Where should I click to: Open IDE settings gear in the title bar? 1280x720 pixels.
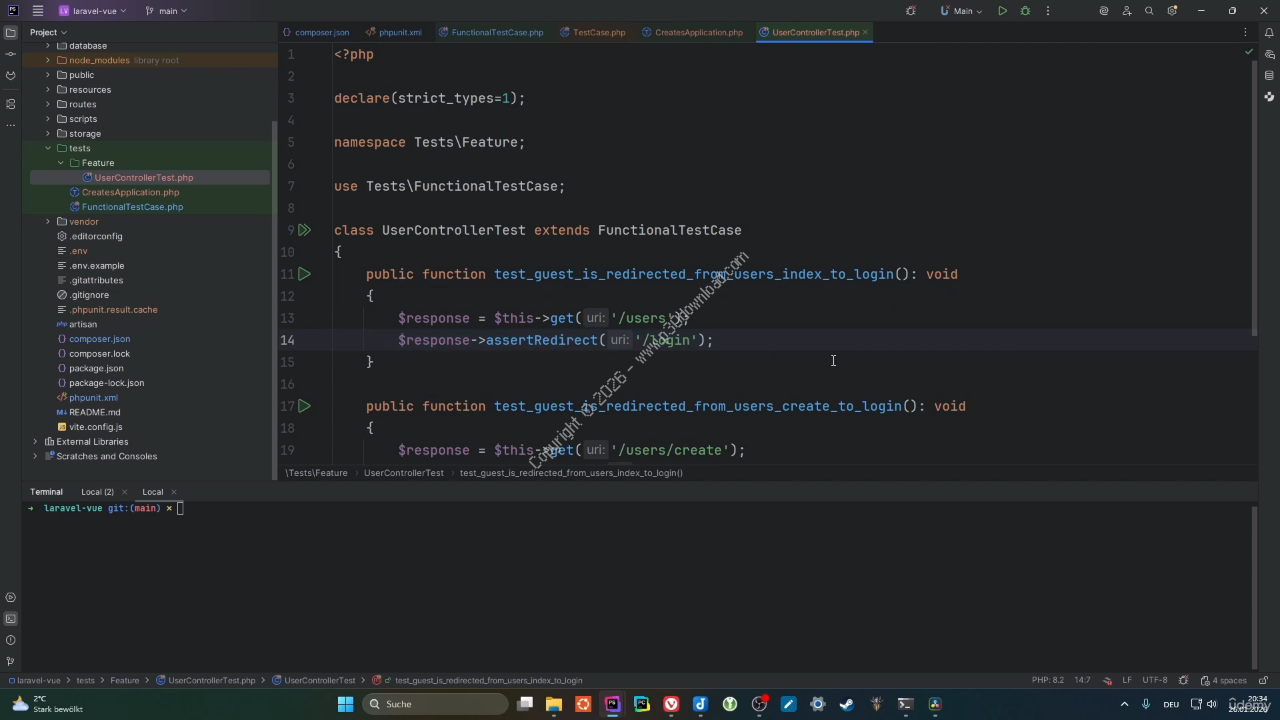click(1171, 11)
